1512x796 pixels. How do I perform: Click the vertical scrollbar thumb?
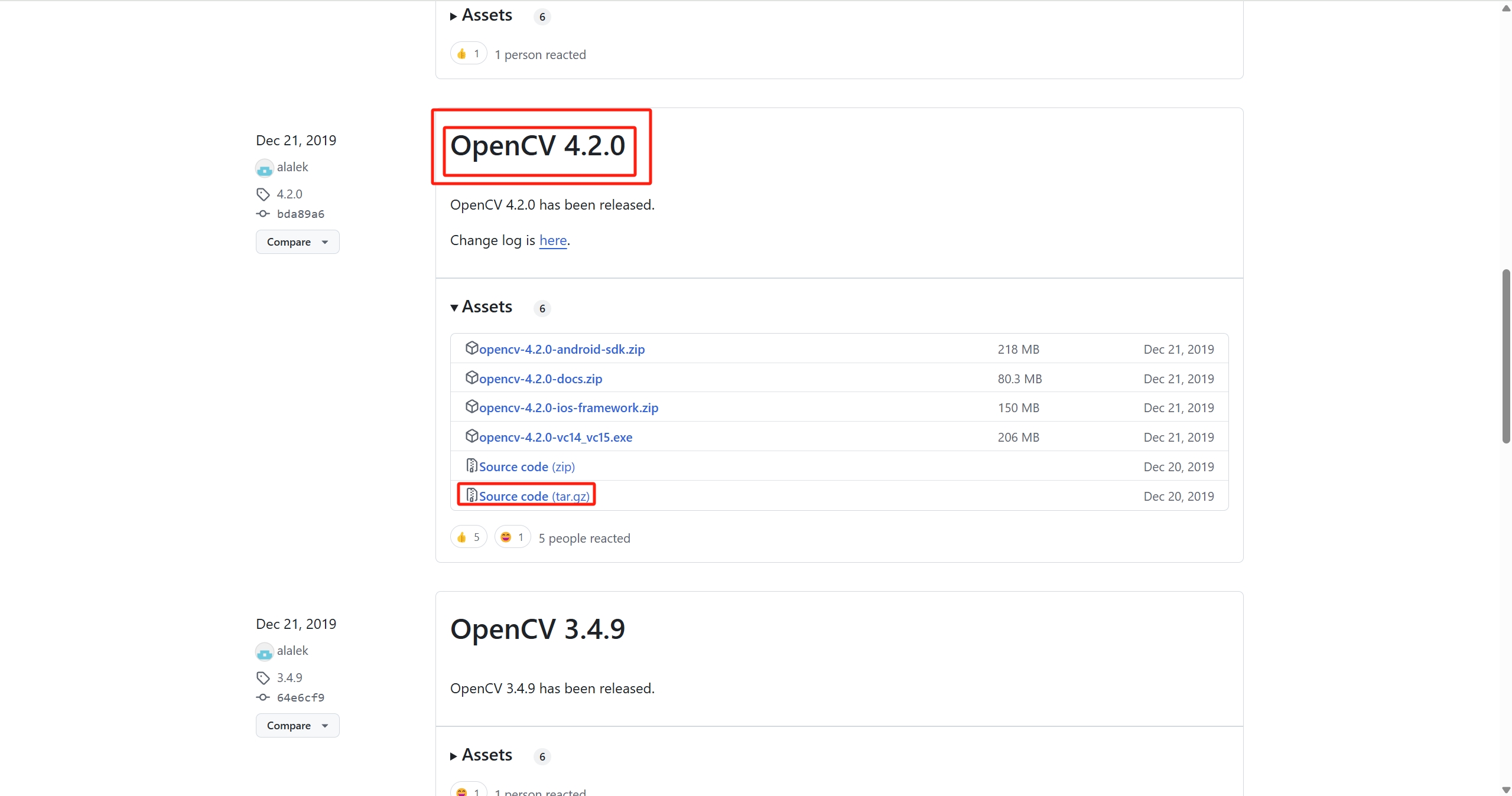click(x=1506, y=356)
